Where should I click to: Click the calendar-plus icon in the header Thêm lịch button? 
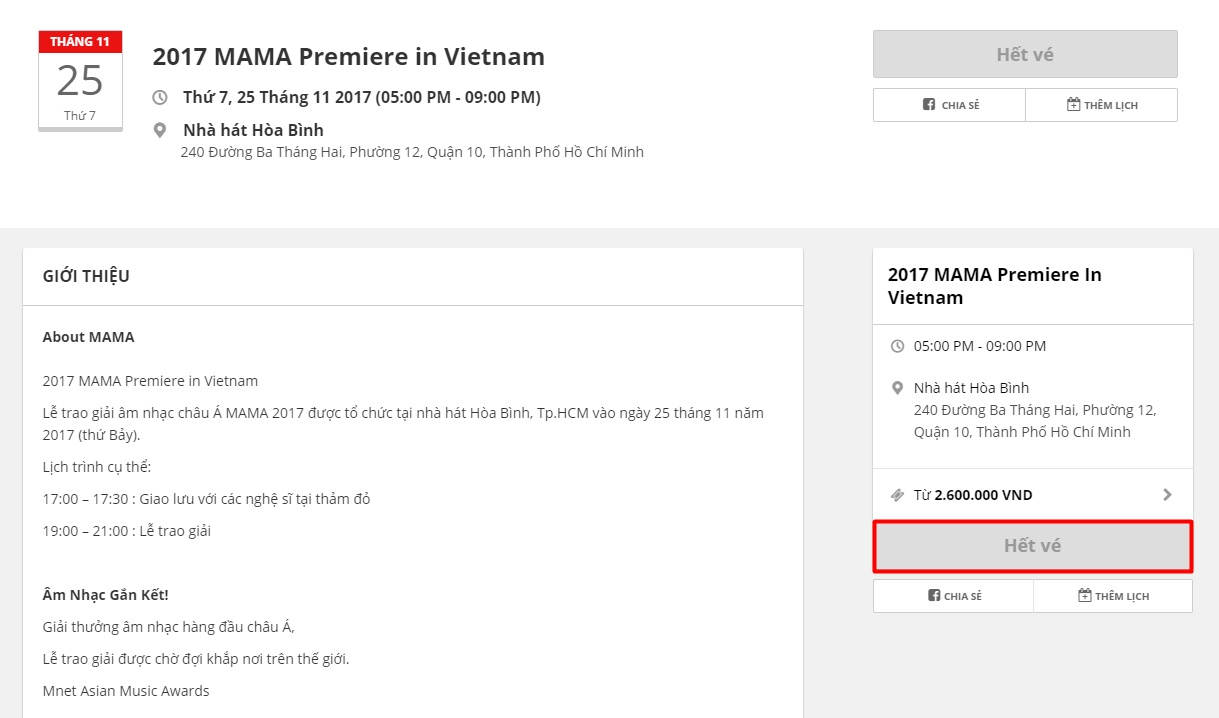coord(1074,105)
